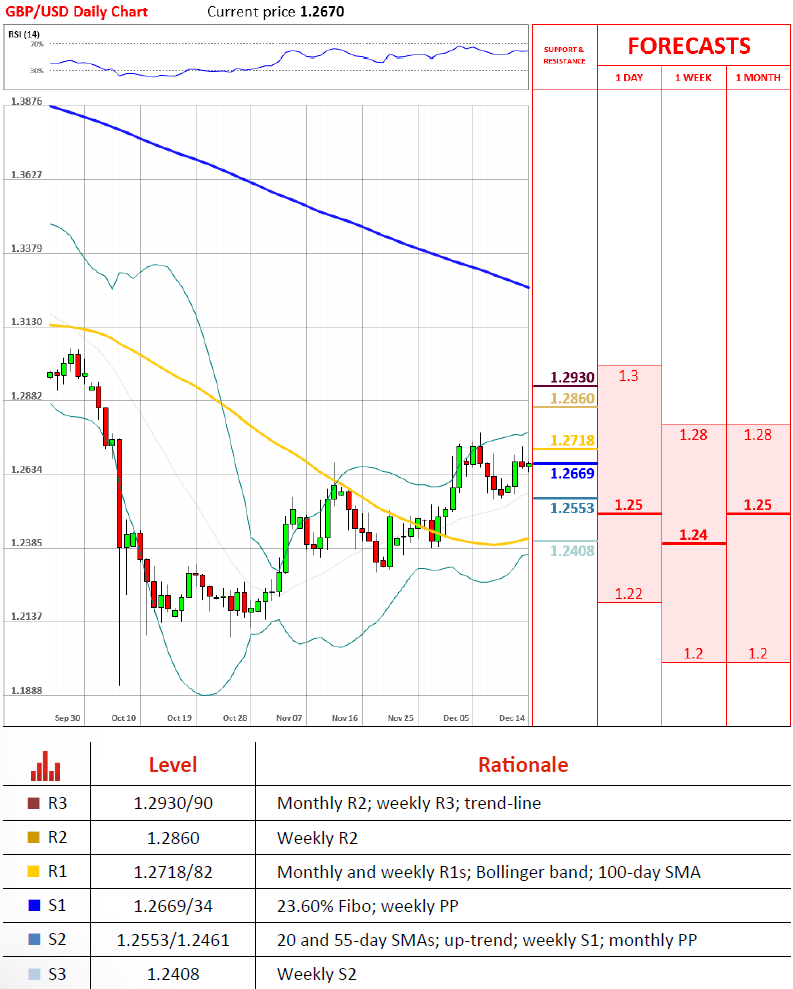Click the 1.2882 price axis label
Viewport: 793px width, 989px height.
coord(26,395)
